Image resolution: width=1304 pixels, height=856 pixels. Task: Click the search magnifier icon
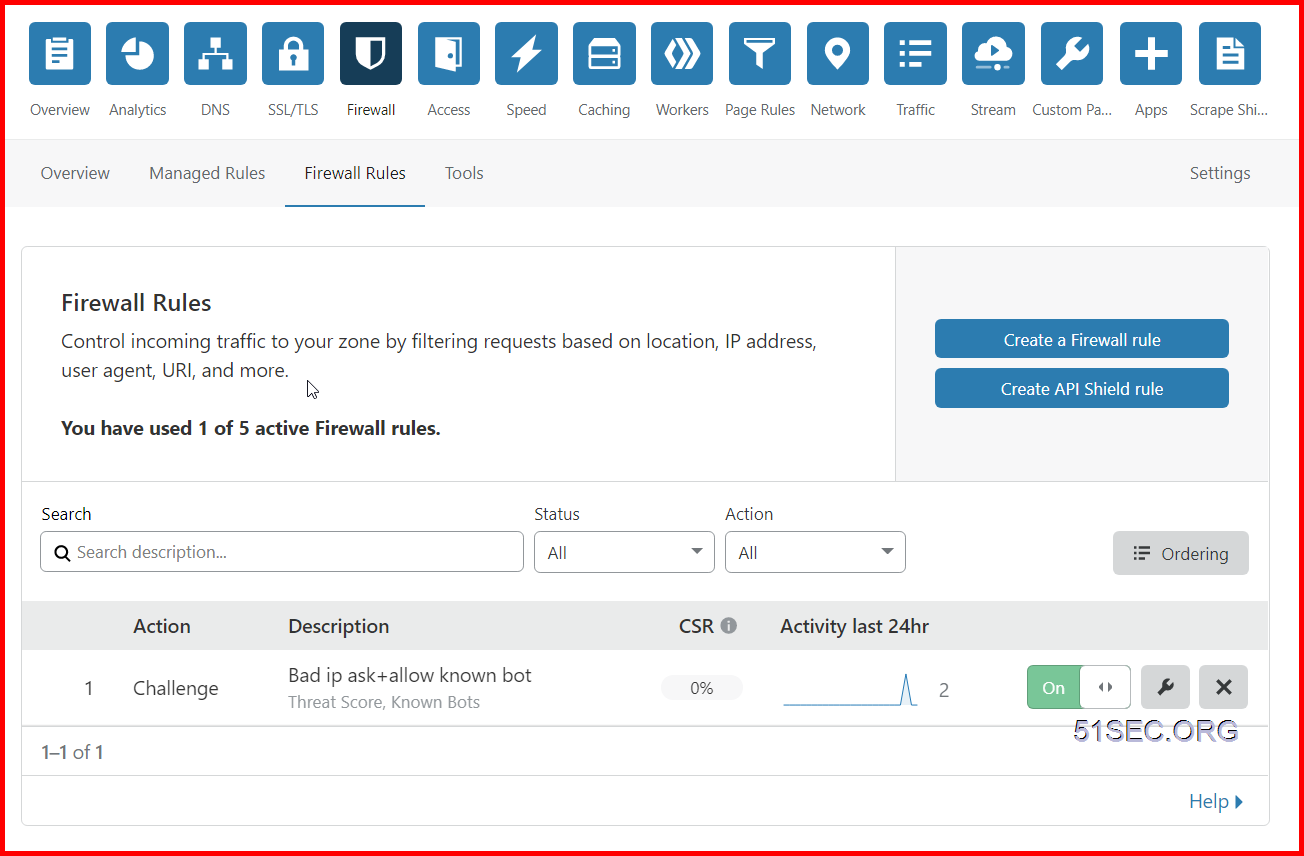62,552
